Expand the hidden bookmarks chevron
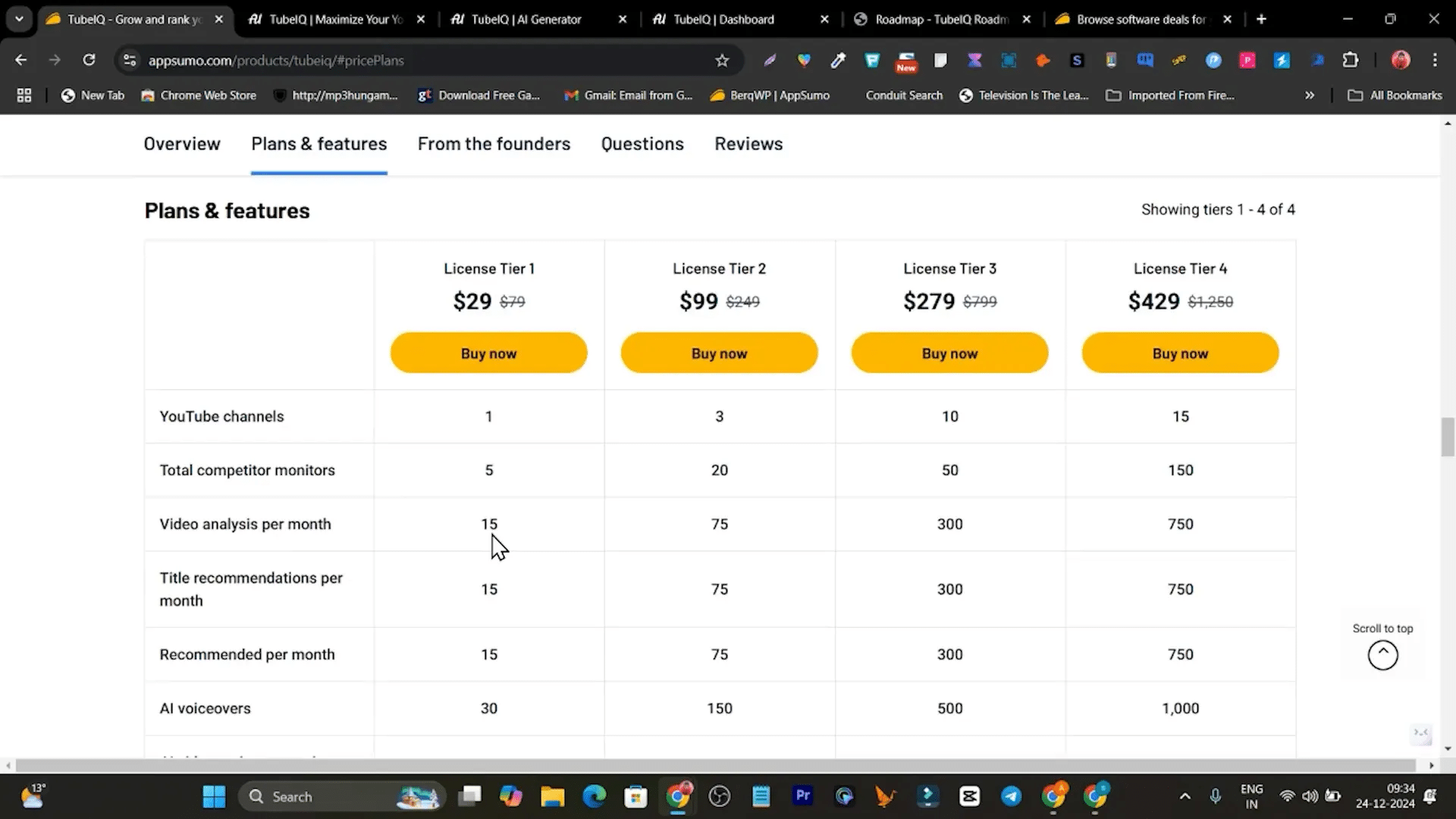The height and width of the screenshot is (819, 1456). pos(1310,96)
